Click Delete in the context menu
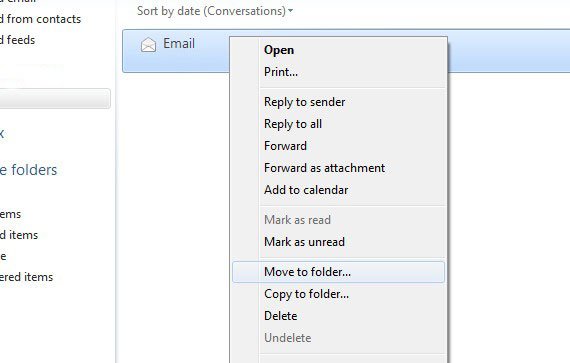Viewport: 570px width, 363px height. pos(280,316)
